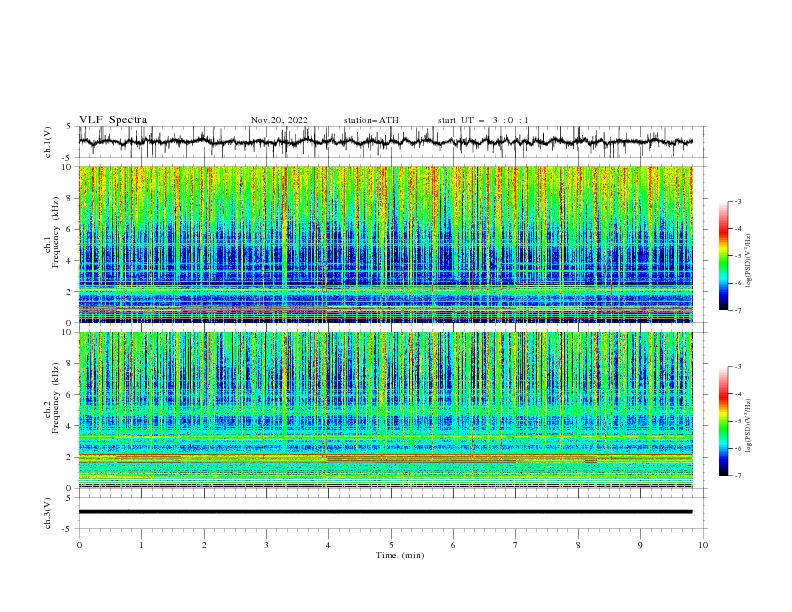Click the "-3" value on ch.1 colorbar
This screenshot has height=612, width=792.
[x=737, y=201]
